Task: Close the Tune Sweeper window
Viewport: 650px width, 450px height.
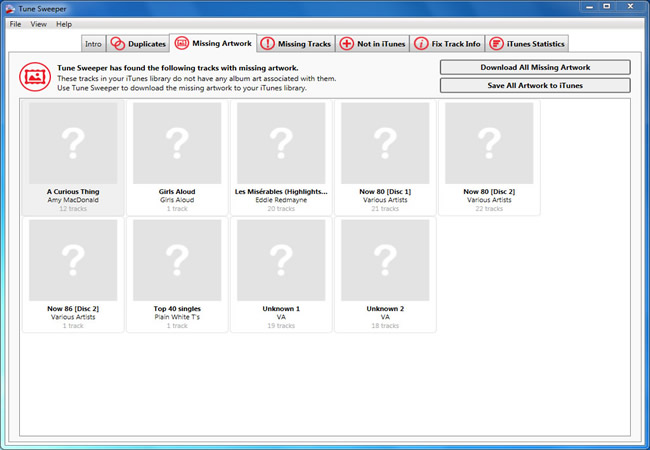Action: coord(631,7)
